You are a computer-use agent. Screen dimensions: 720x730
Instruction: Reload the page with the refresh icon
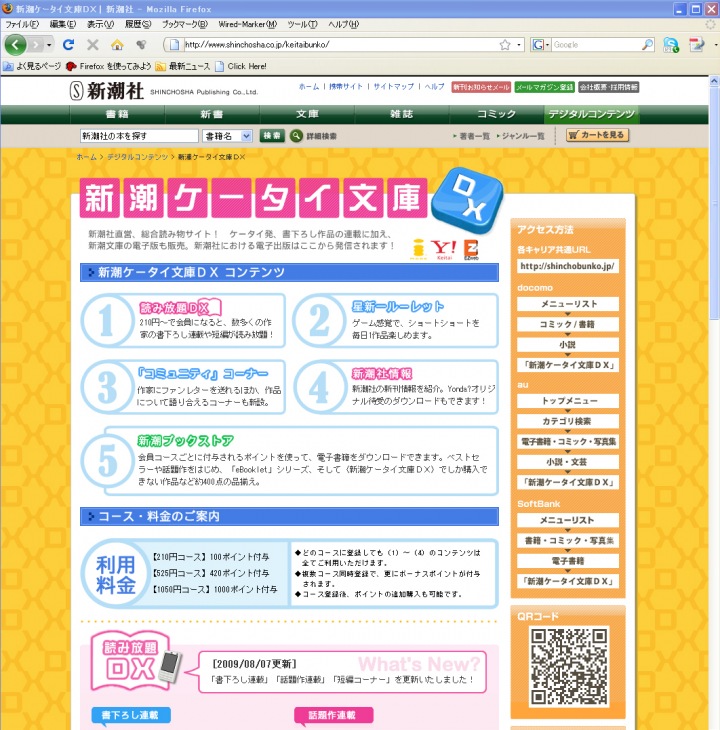[68, 45]
